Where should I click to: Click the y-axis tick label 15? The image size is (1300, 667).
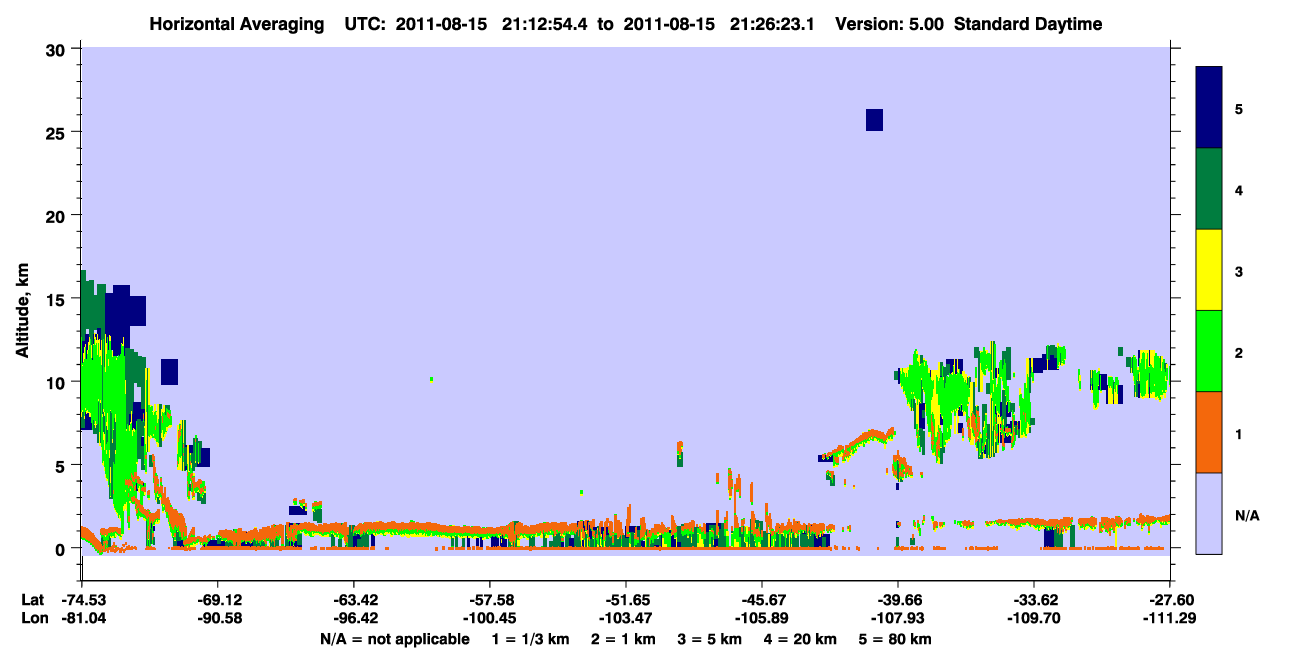click(57, 298)
